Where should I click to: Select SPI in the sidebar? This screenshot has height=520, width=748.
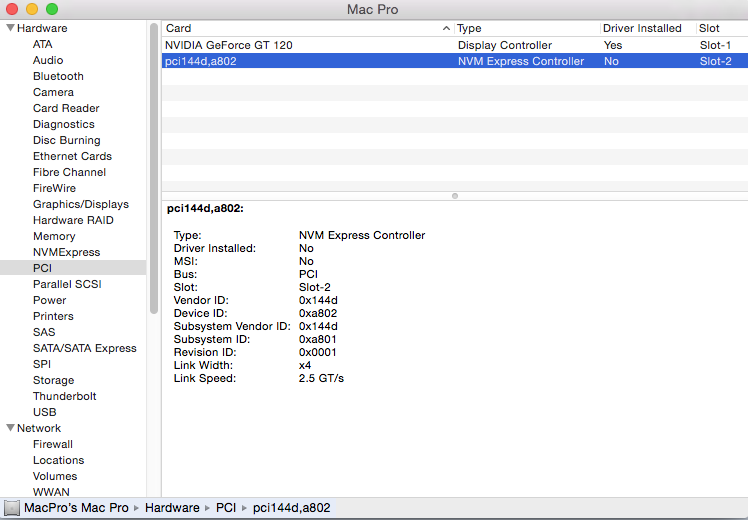click(42, 364)
